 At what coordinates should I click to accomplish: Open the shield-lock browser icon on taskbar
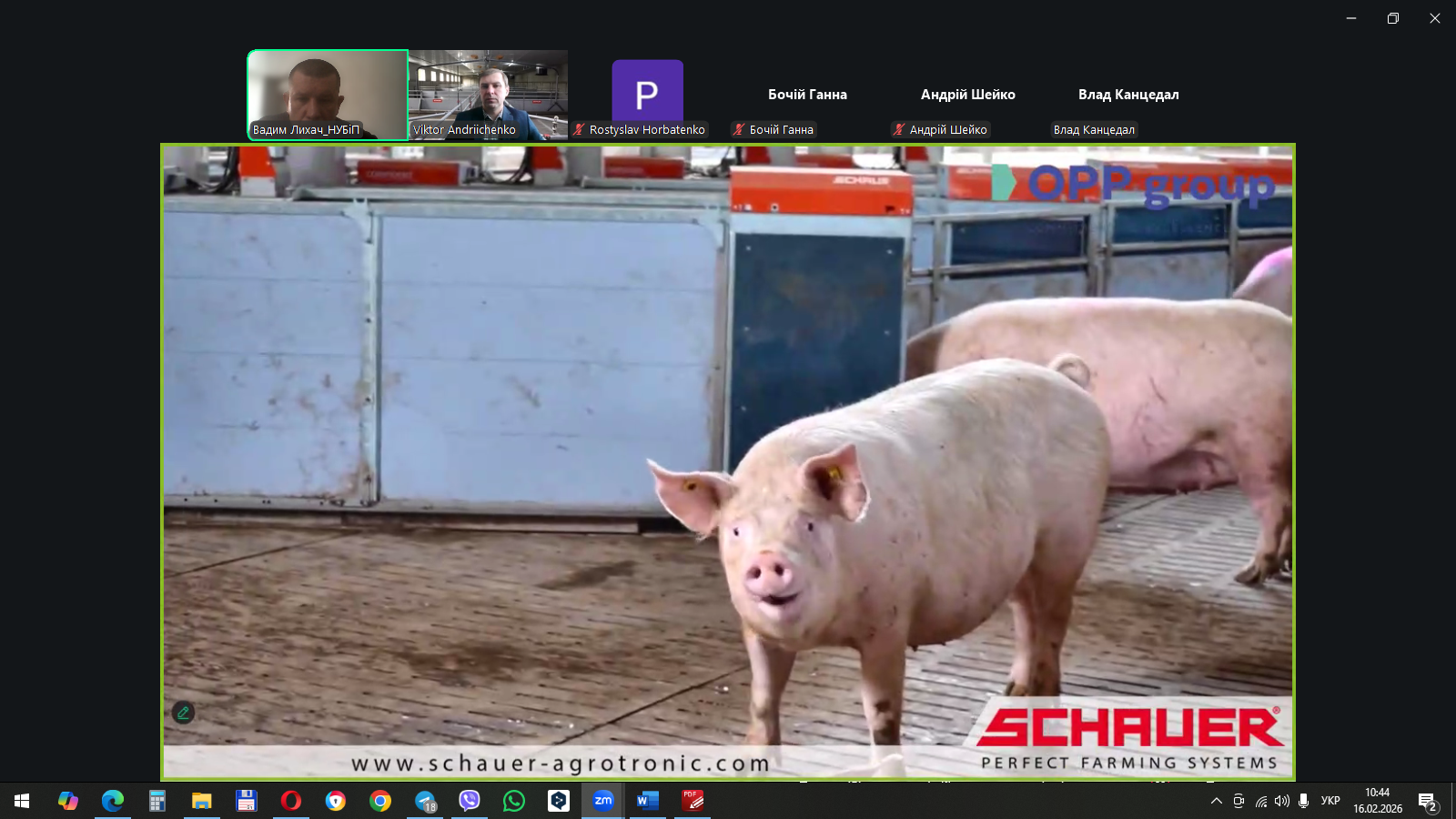(336, 801)
